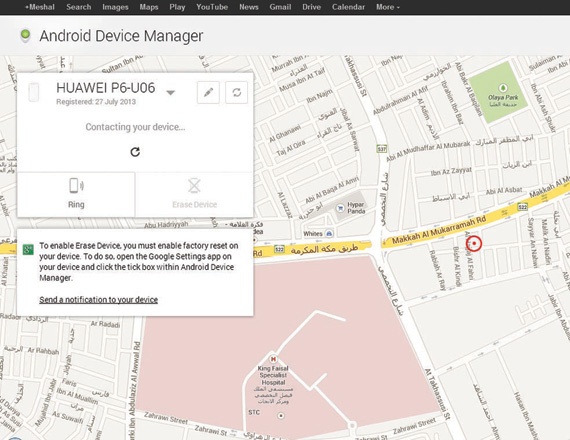
Task: Click the Erase Device icon
Action: [x=194, y=186]
